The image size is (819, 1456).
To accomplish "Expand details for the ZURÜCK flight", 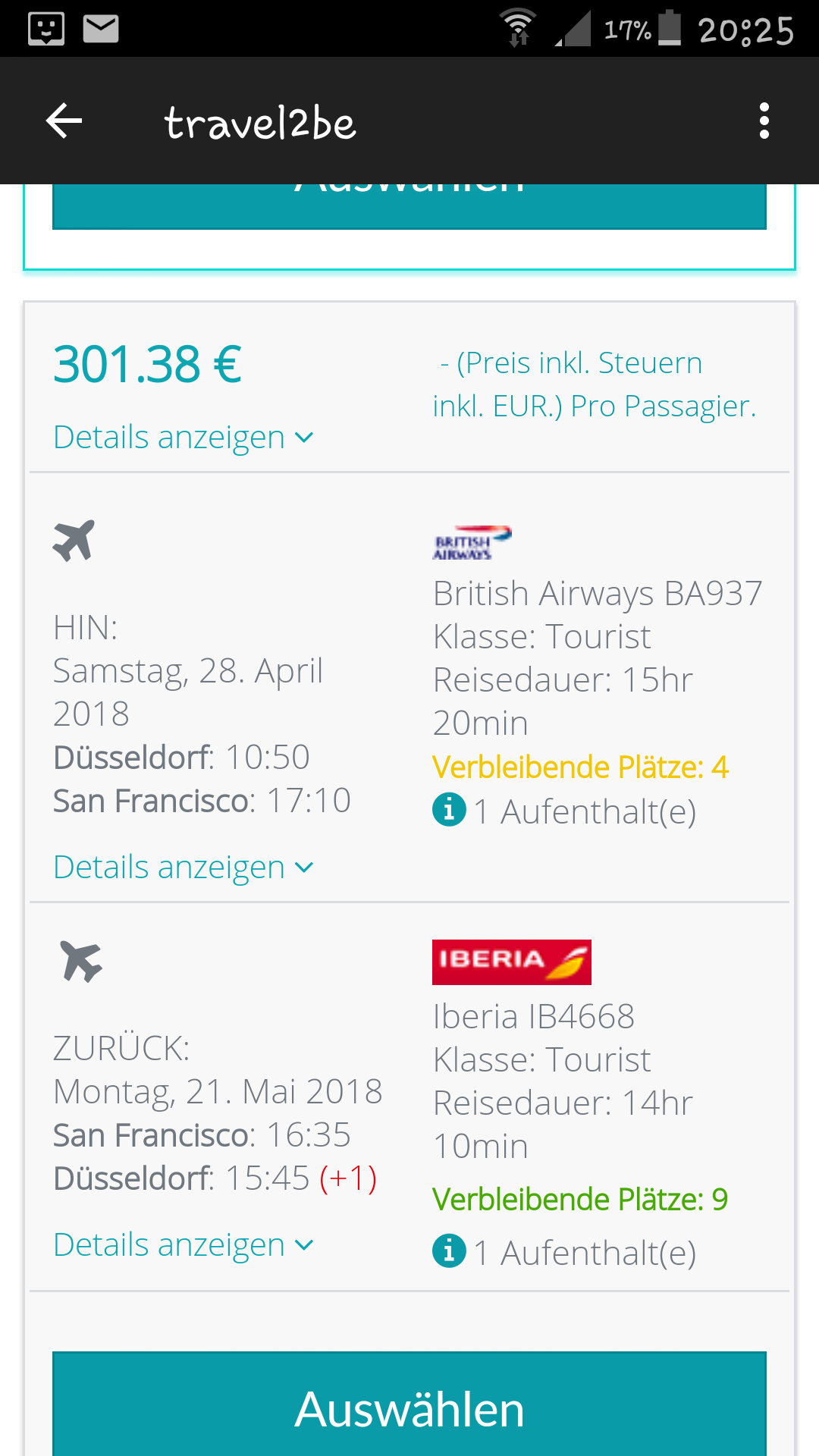I will pyautogui.click(x=183, y=1244).
